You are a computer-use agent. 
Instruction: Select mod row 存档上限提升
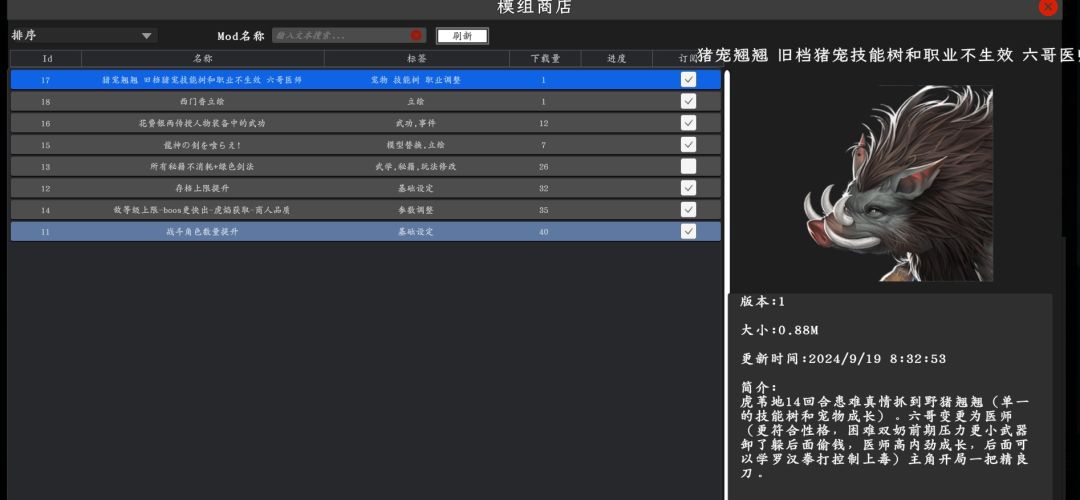(366, 187)
